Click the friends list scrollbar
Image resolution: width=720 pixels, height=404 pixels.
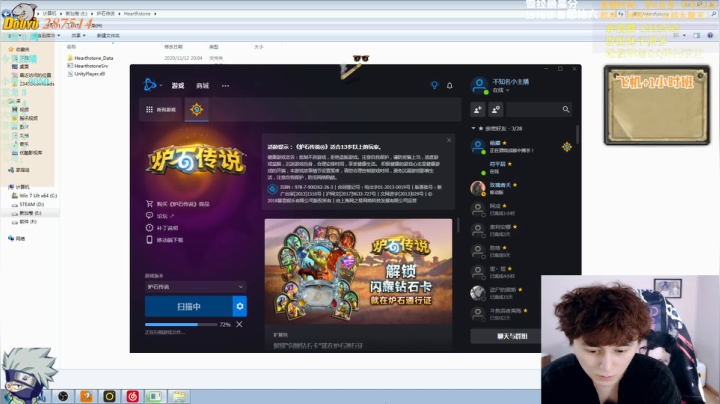coord(577,134)
